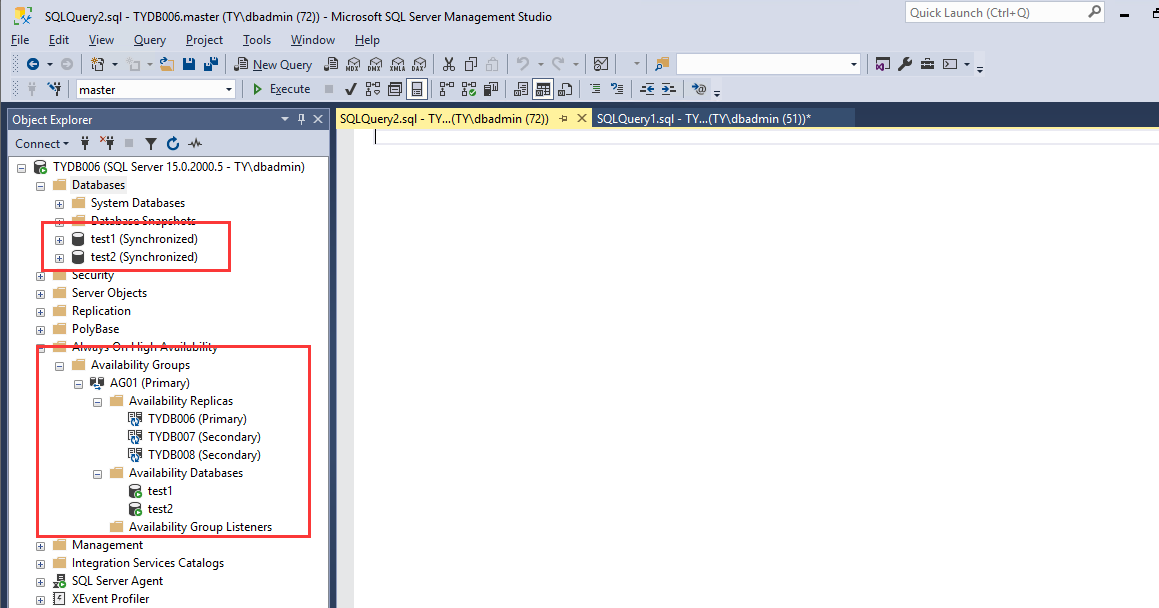Viewport: 1159px width, 608px height.
Task: Open the Connect dropdown in Object Explorer
Action: [x=42, y=143]
